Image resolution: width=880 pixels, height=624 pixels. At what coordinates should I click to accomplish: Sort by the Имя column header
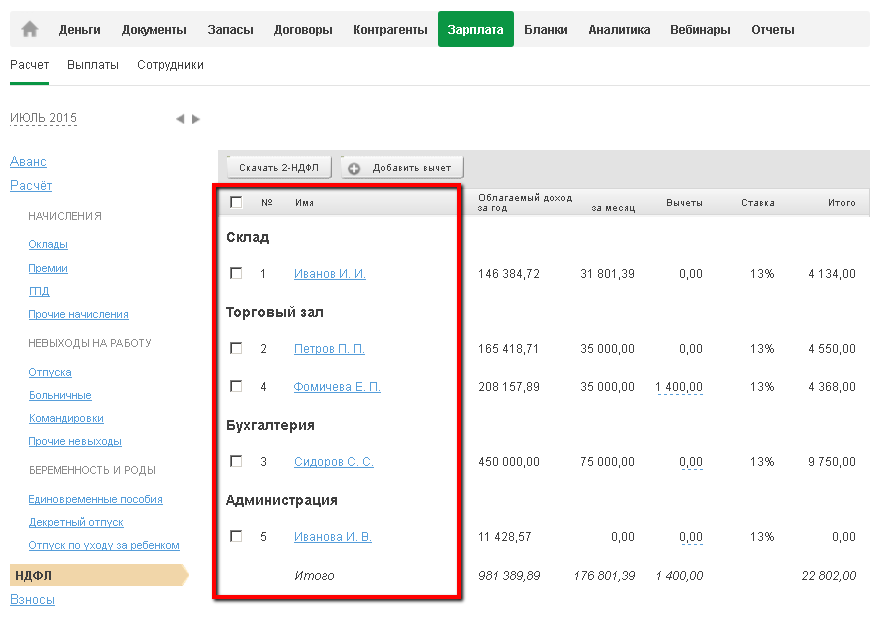[304, 203]
